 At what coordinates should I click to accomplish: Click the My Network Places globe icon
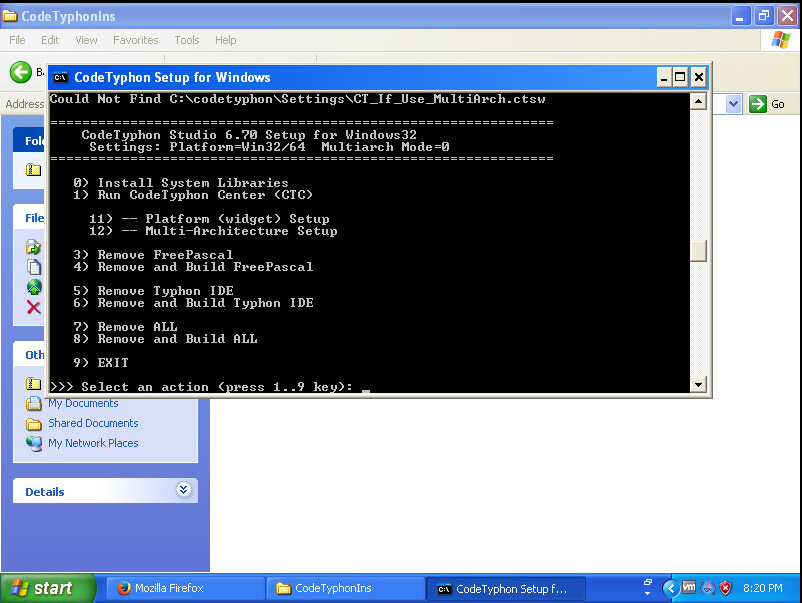click(34, 443)
